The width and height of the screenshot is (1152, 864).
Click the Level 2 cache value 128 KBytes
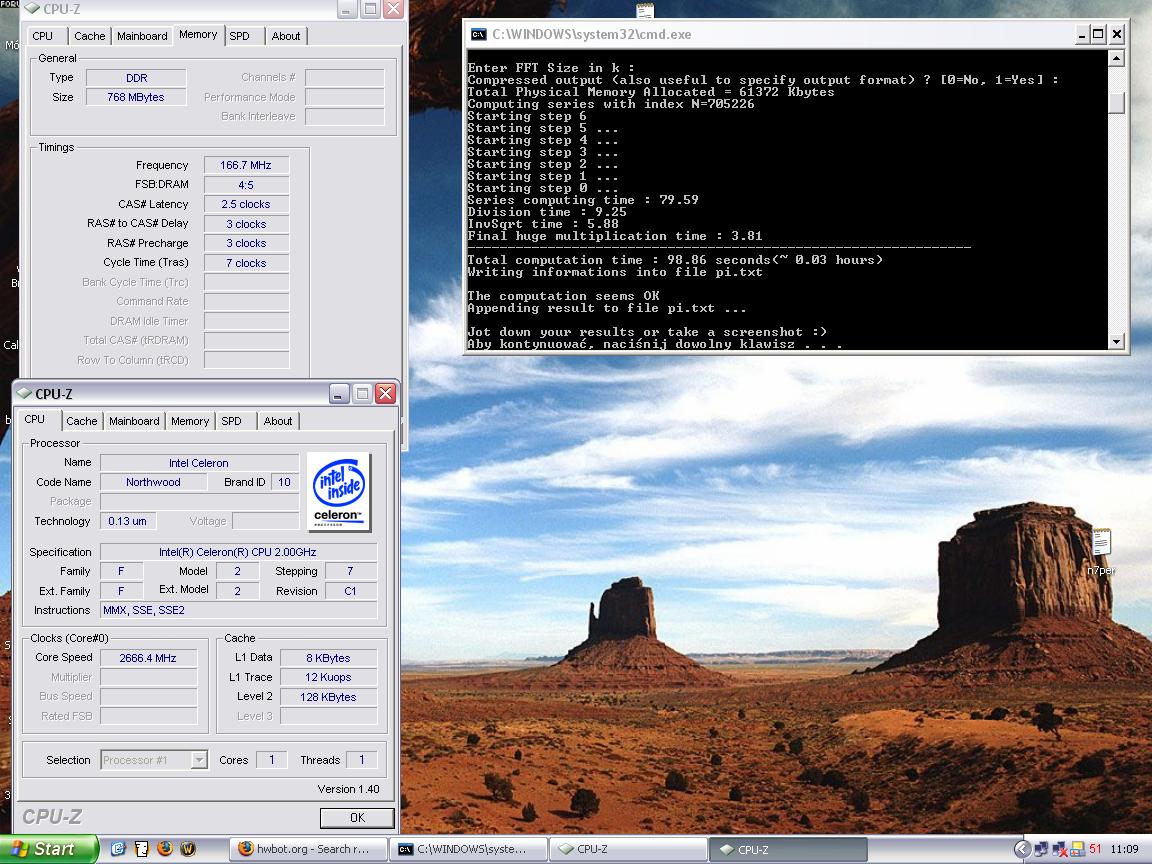328,697
